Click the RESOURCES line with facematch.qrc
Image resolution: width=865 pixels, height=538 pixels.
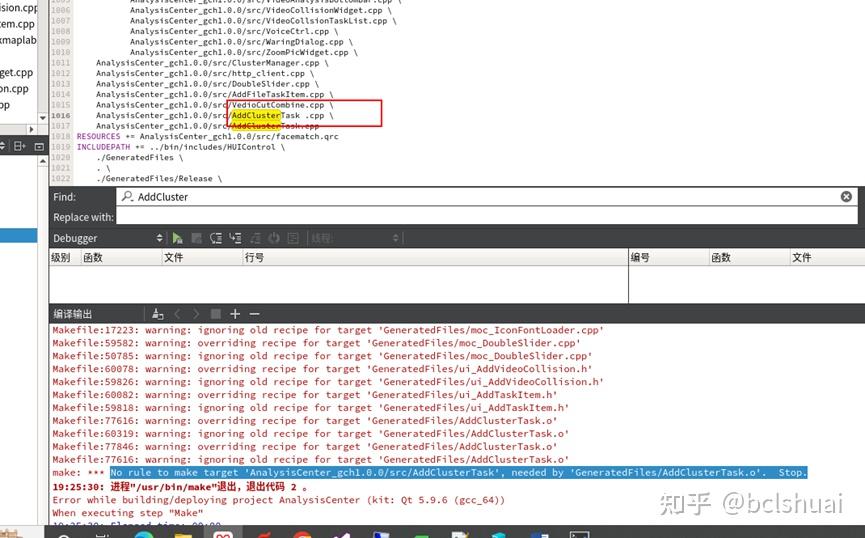207,136
